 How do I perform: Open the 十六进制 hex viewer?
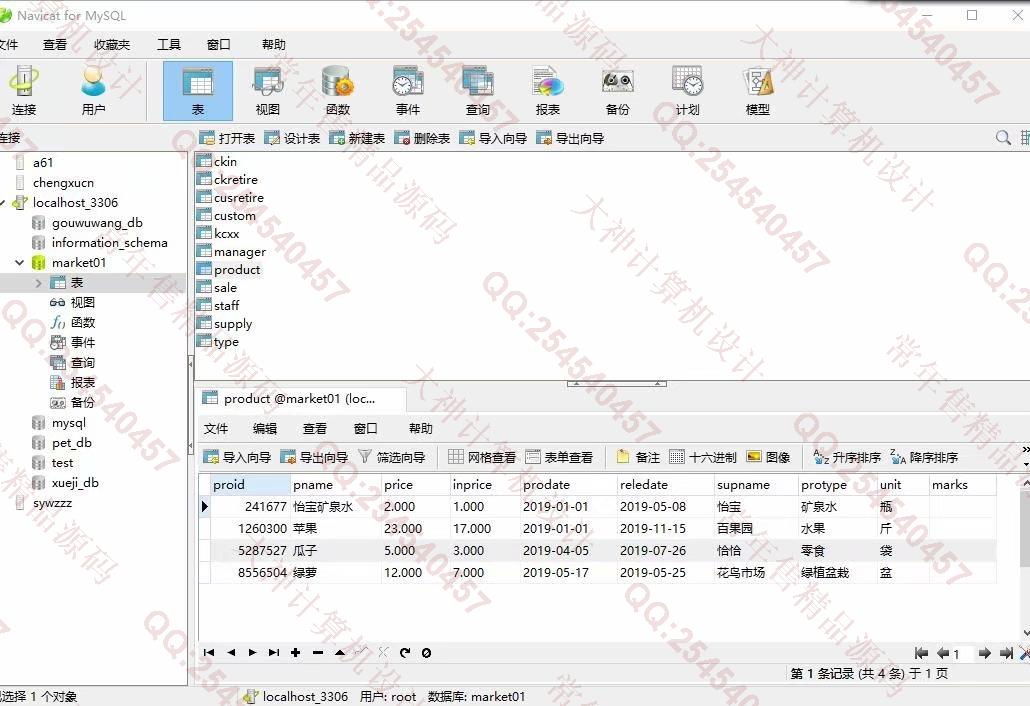point(703,457)
